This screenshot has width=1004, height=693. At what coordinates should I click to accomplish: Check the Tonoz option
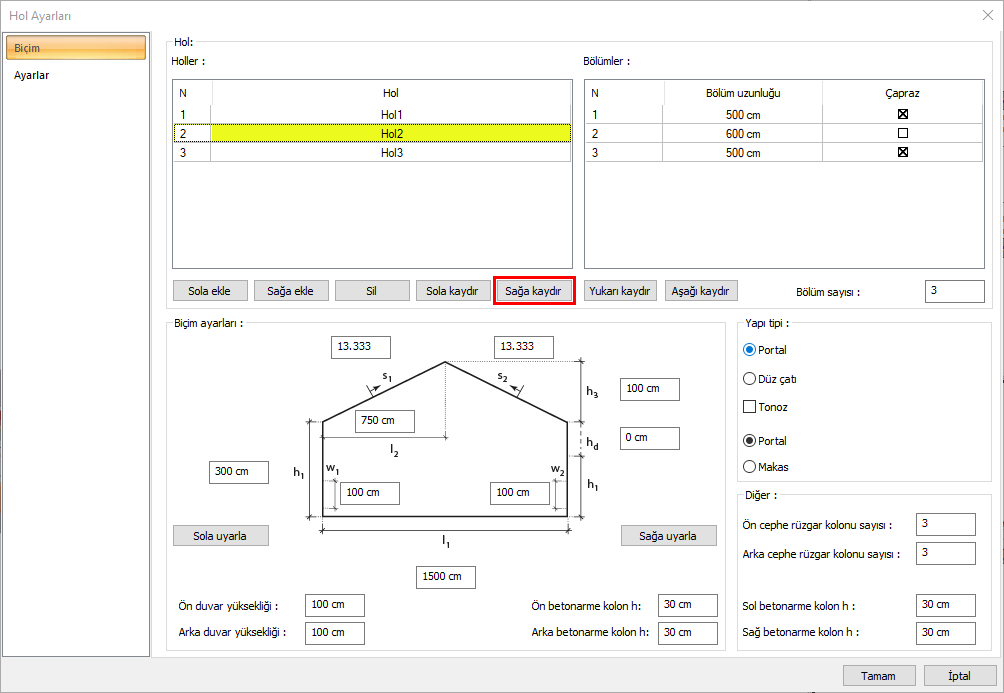point(750,407)
